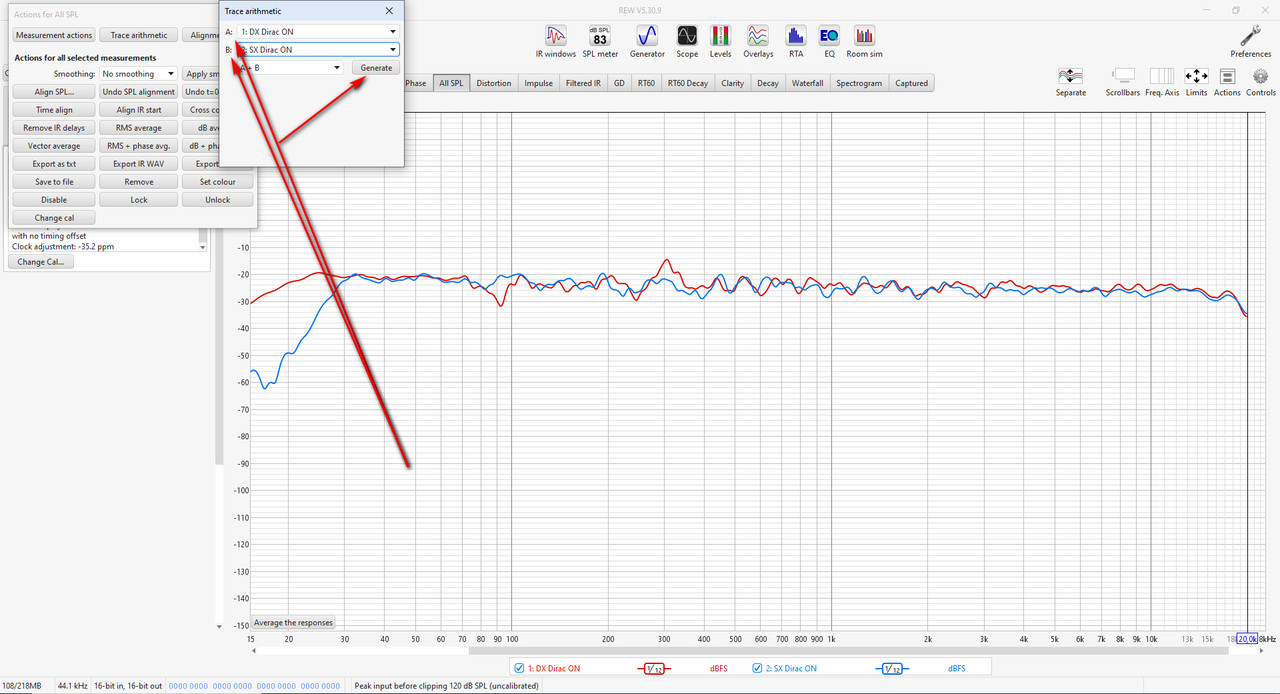Open the Smoothing dropdown

[138, 74]
